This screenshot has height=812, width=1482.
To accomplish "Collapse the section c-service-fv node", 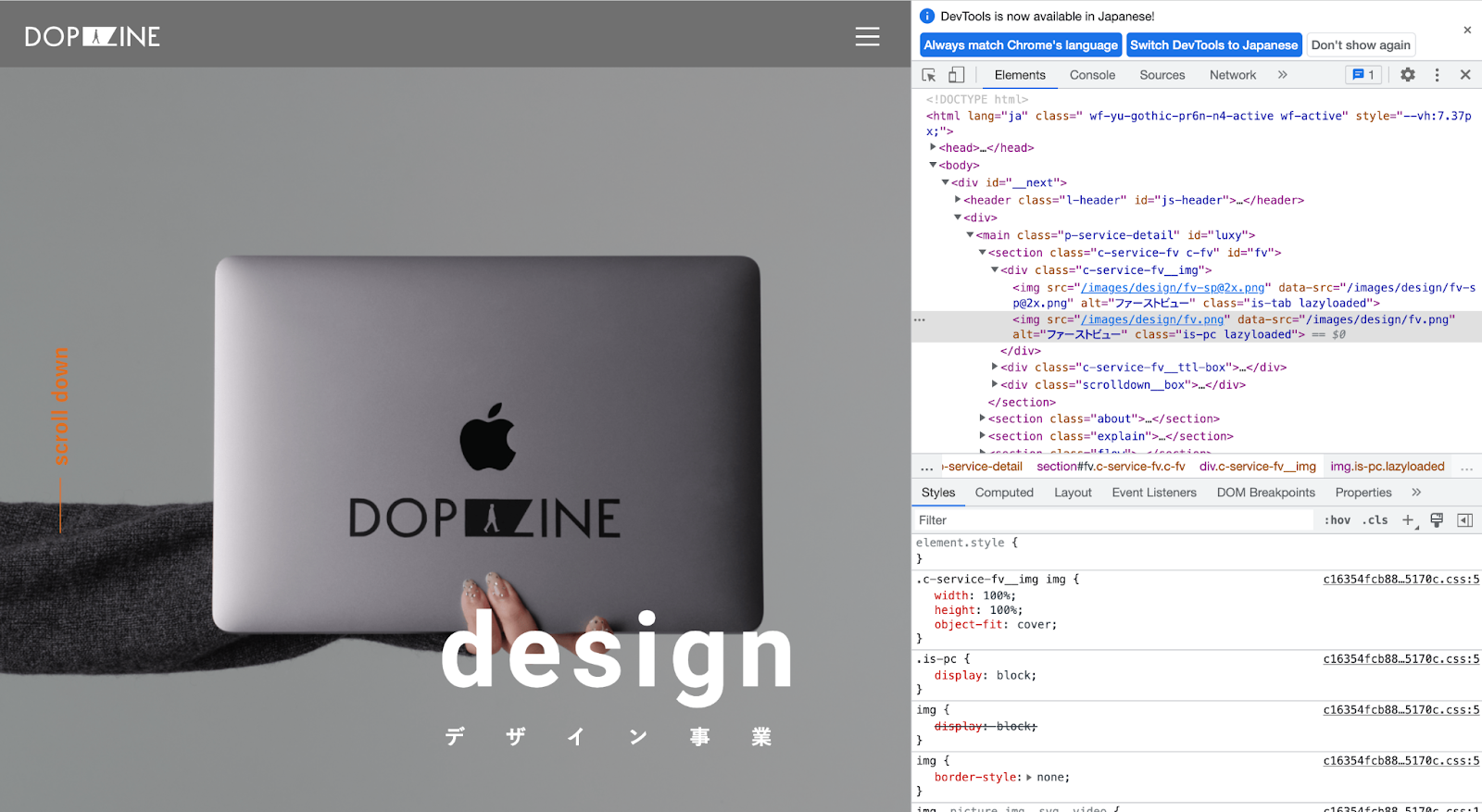I will [x=983, y=253].
